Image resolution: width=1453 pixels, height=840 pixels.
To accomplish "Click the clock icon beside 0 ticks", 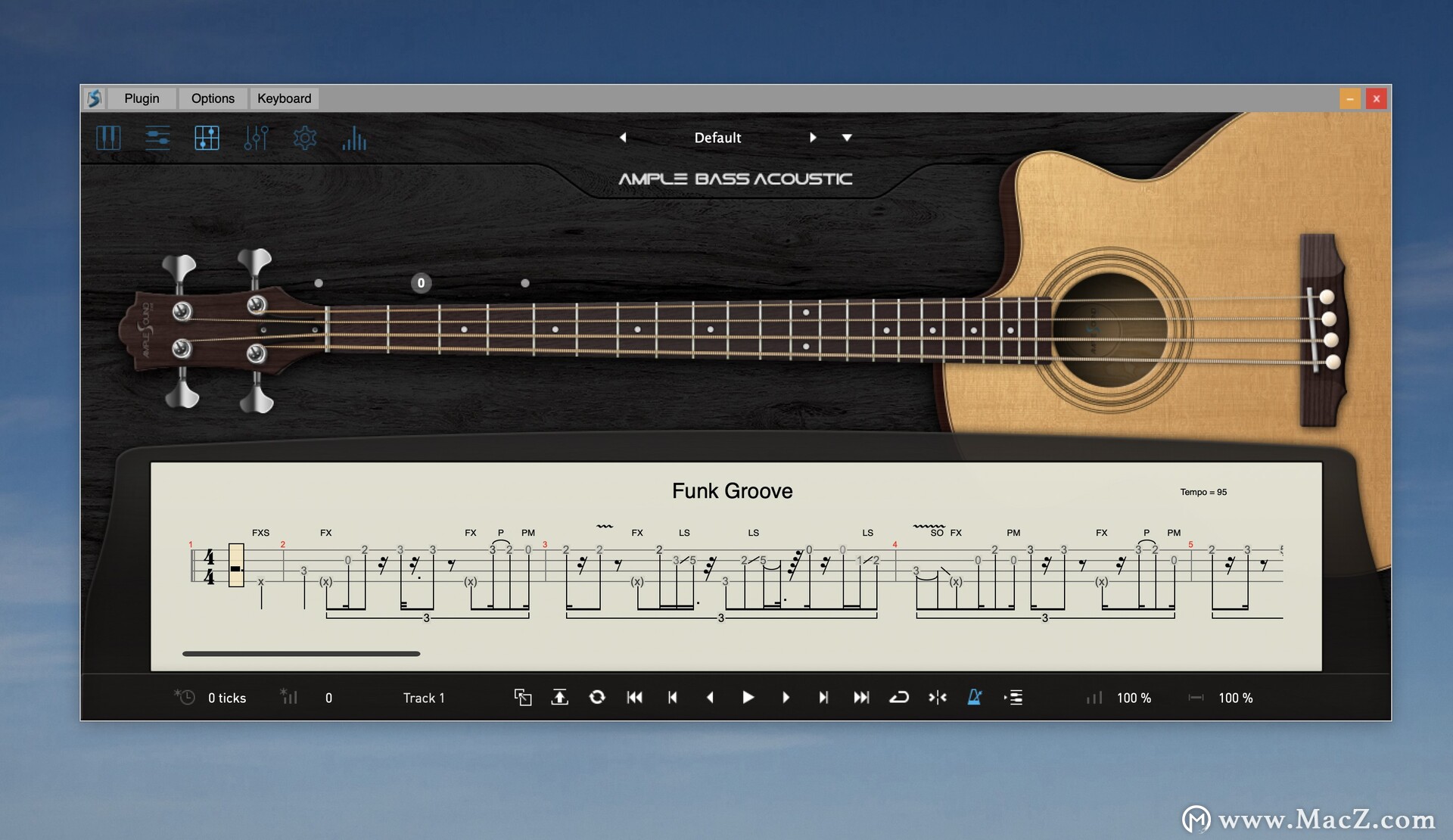I will tap(185, 697).
